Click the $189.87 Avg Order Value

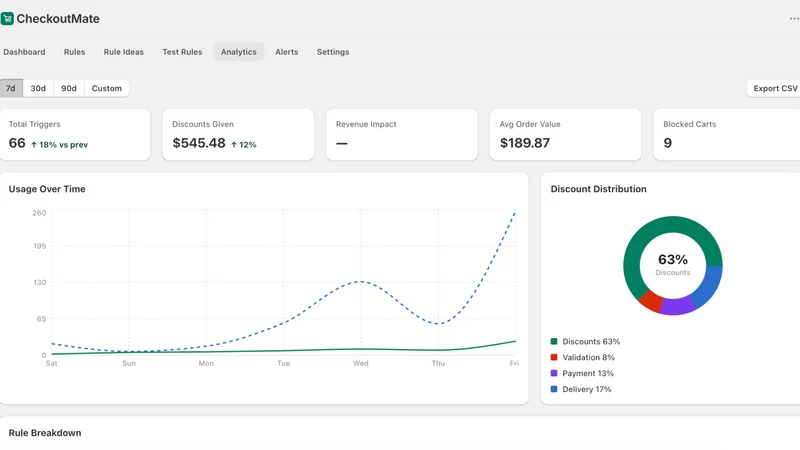point(525,143)
